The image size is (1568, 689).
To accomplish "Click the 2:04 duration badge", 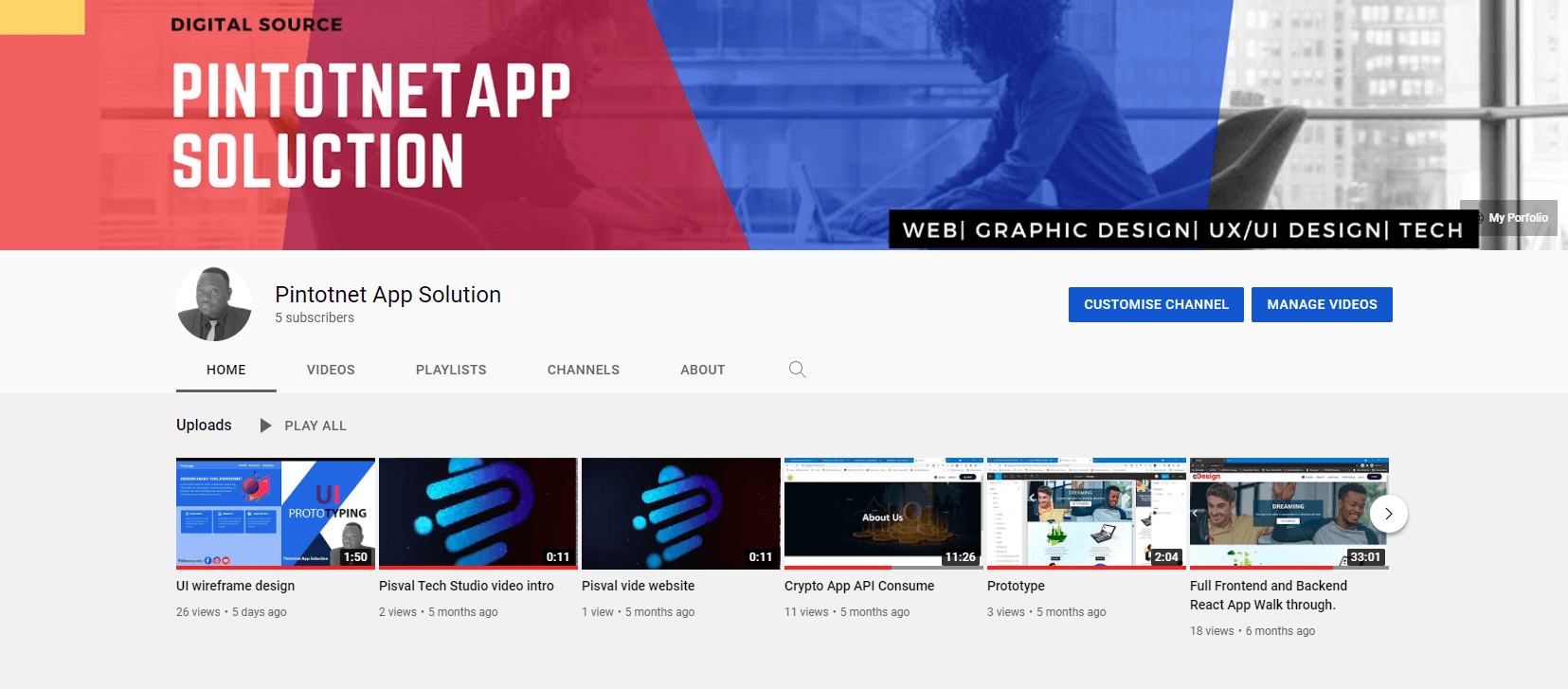I will [x=1166, y=557].
